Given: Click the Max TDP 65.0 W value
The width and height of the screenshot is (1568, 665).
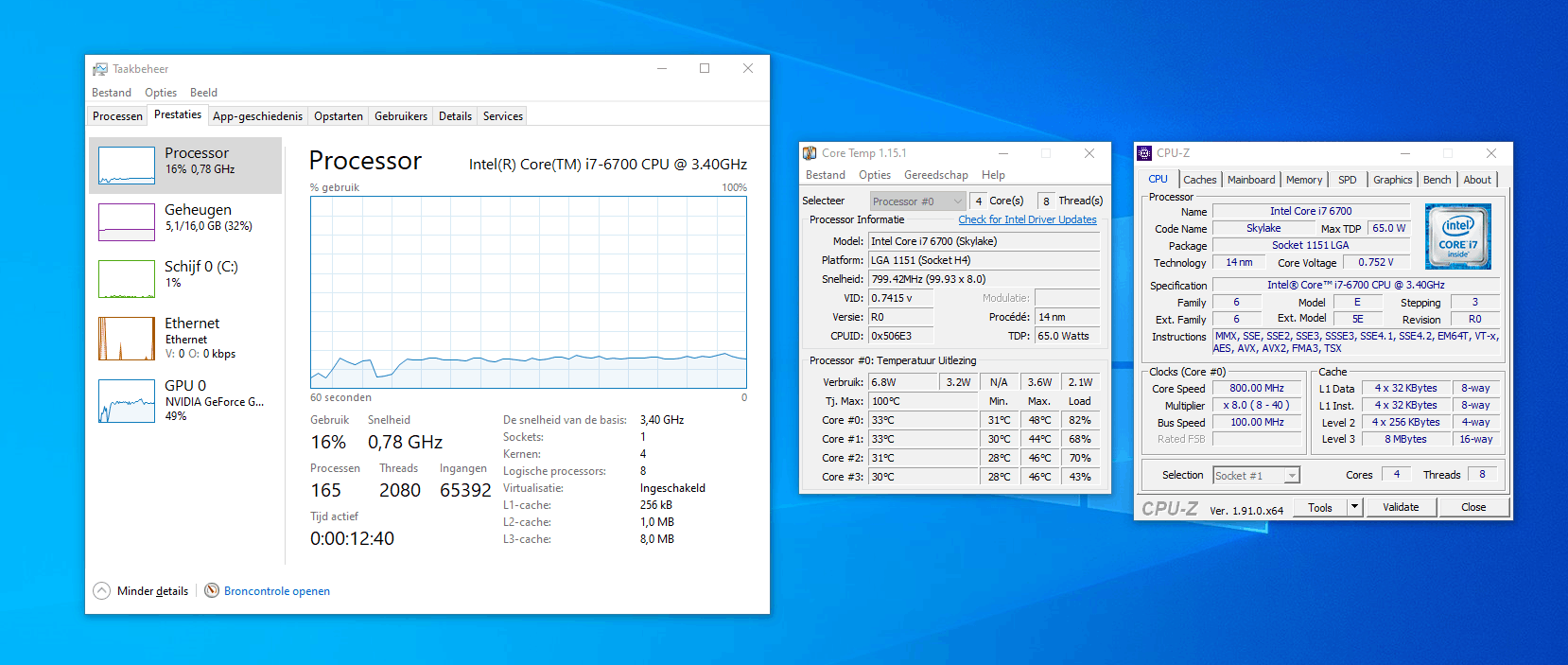Looking at the screenshot, I should tap(1388, 228).
